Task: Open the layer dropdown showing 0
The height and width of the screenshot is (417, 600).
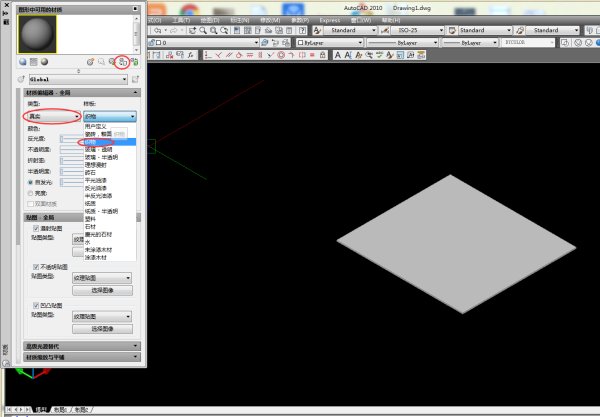Action: pos(203,42)
